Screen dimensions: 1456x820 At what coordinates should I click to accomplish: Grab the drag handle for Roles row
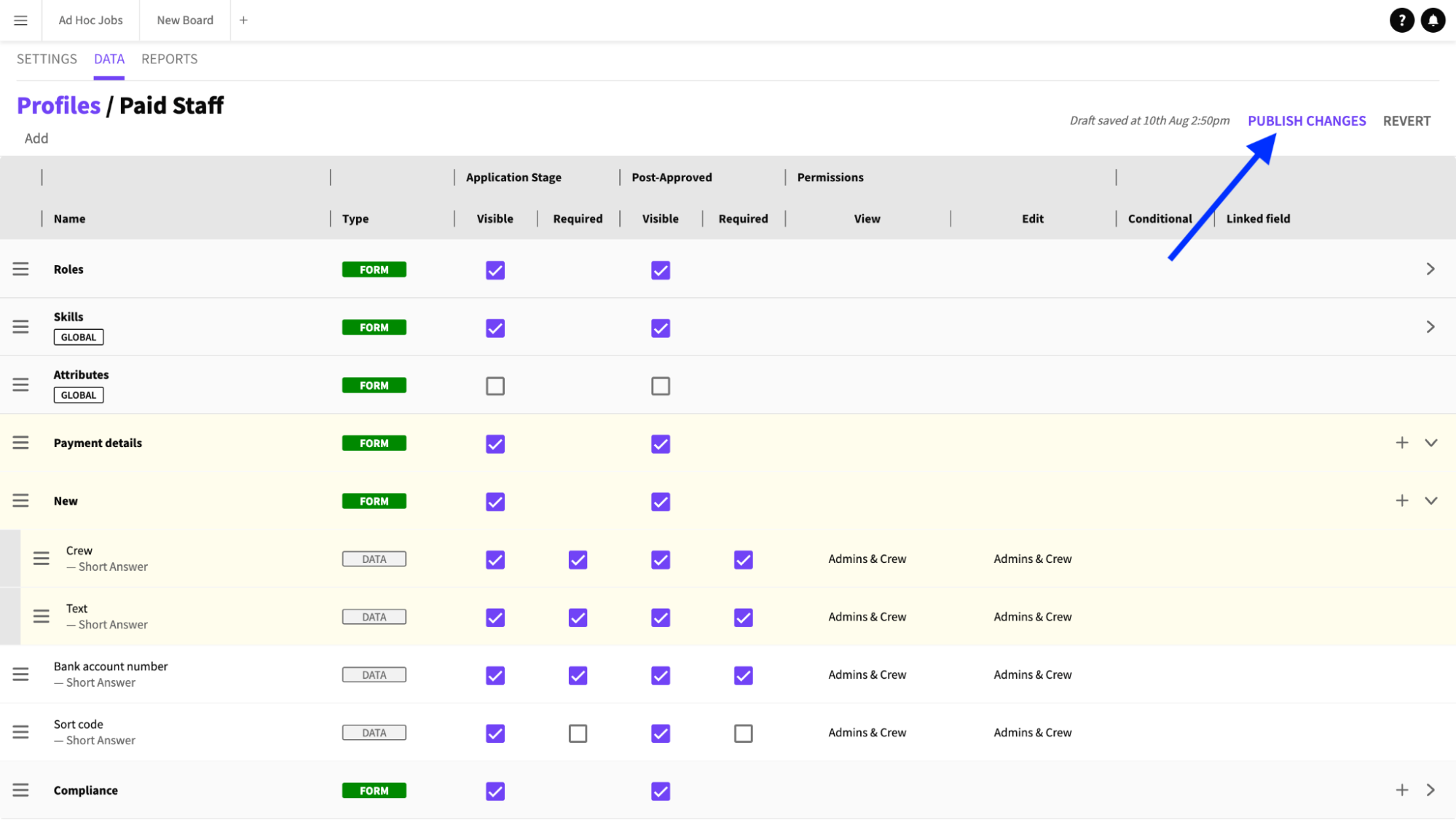coord(20,269)
